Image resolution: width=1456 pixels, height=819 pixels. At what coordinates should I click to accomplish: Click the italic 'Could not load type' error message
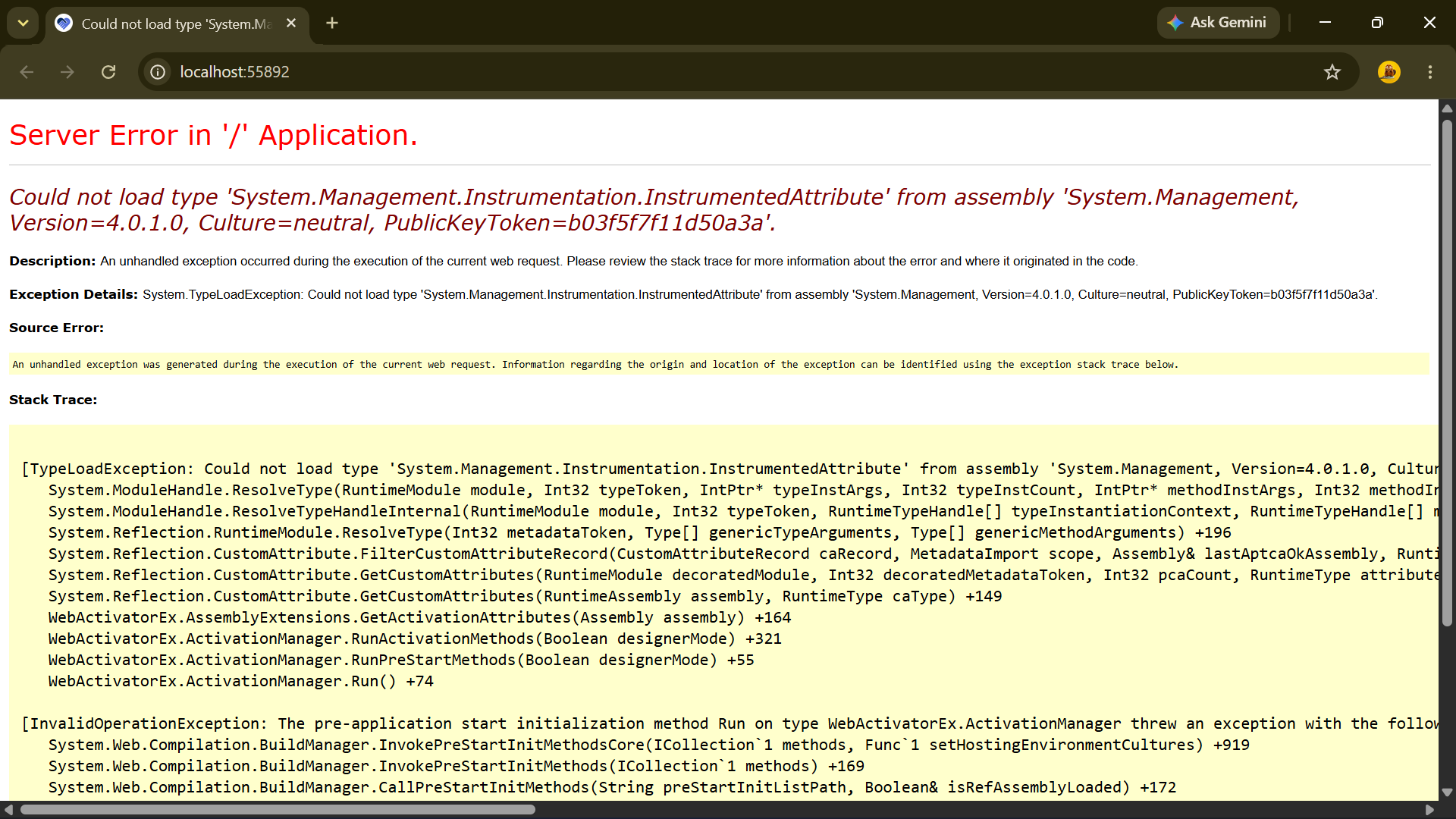click(x=654, y=210)
